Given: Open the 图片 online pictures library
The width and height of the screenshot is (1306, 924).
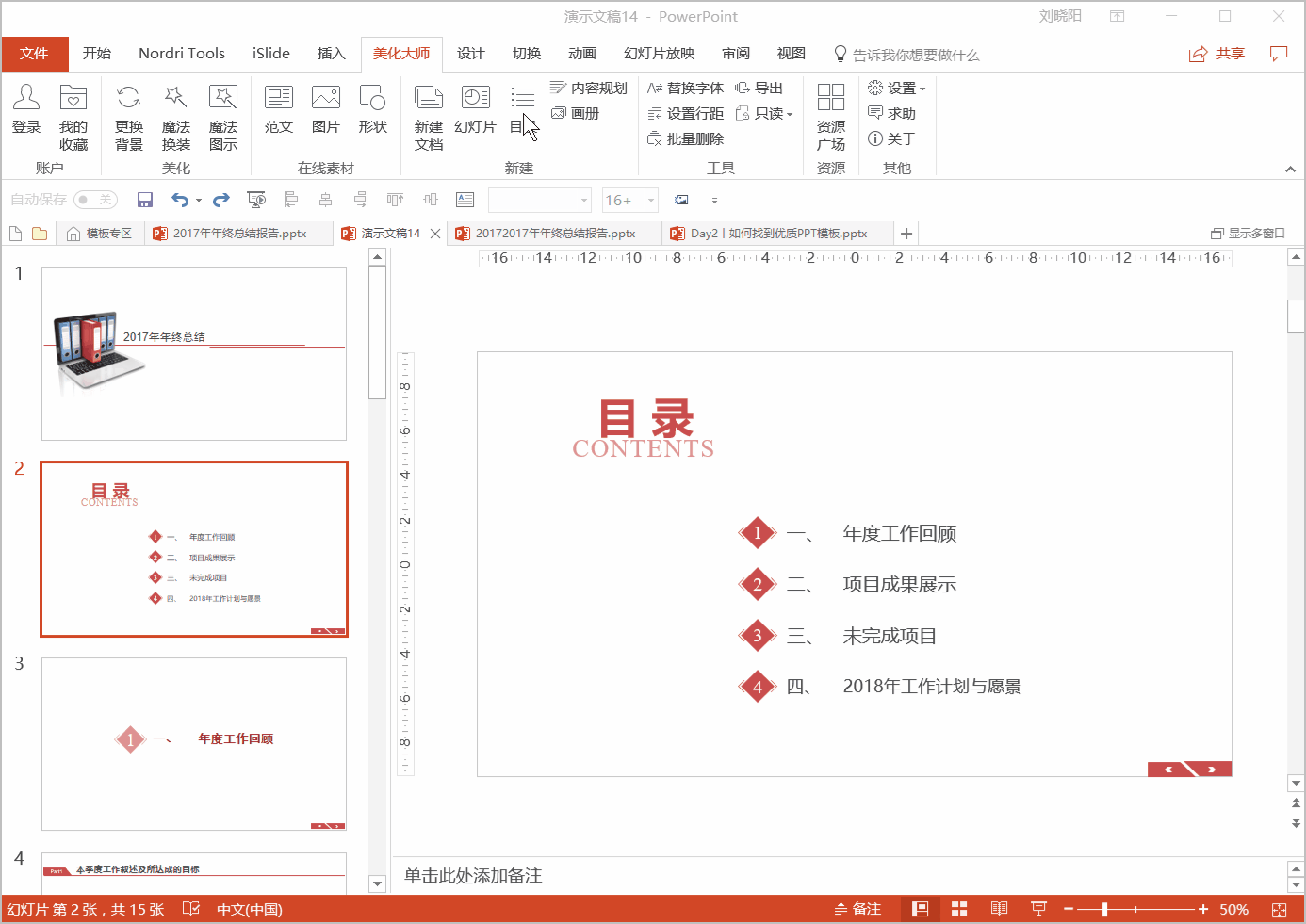Looking at the screenshot, I should click(326, 109).
